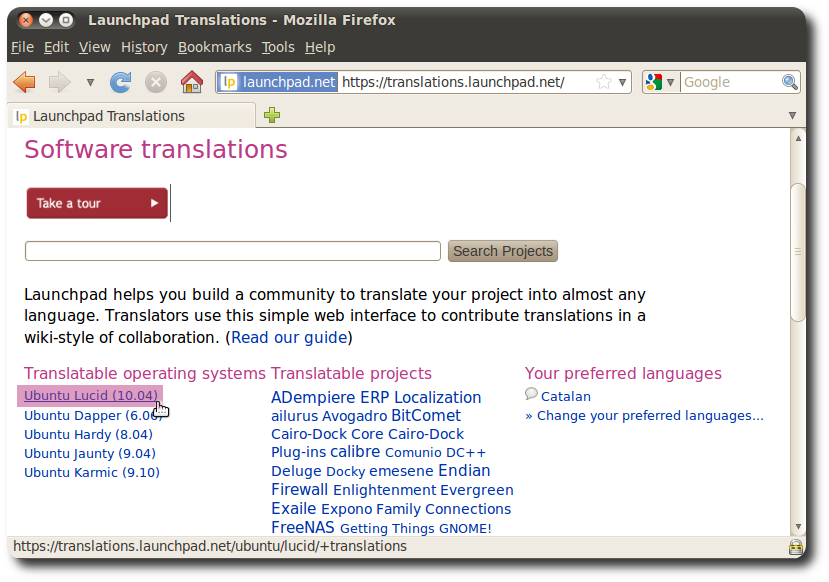Open the Comunio project link

pyautogui.click(x=413, y=452)
